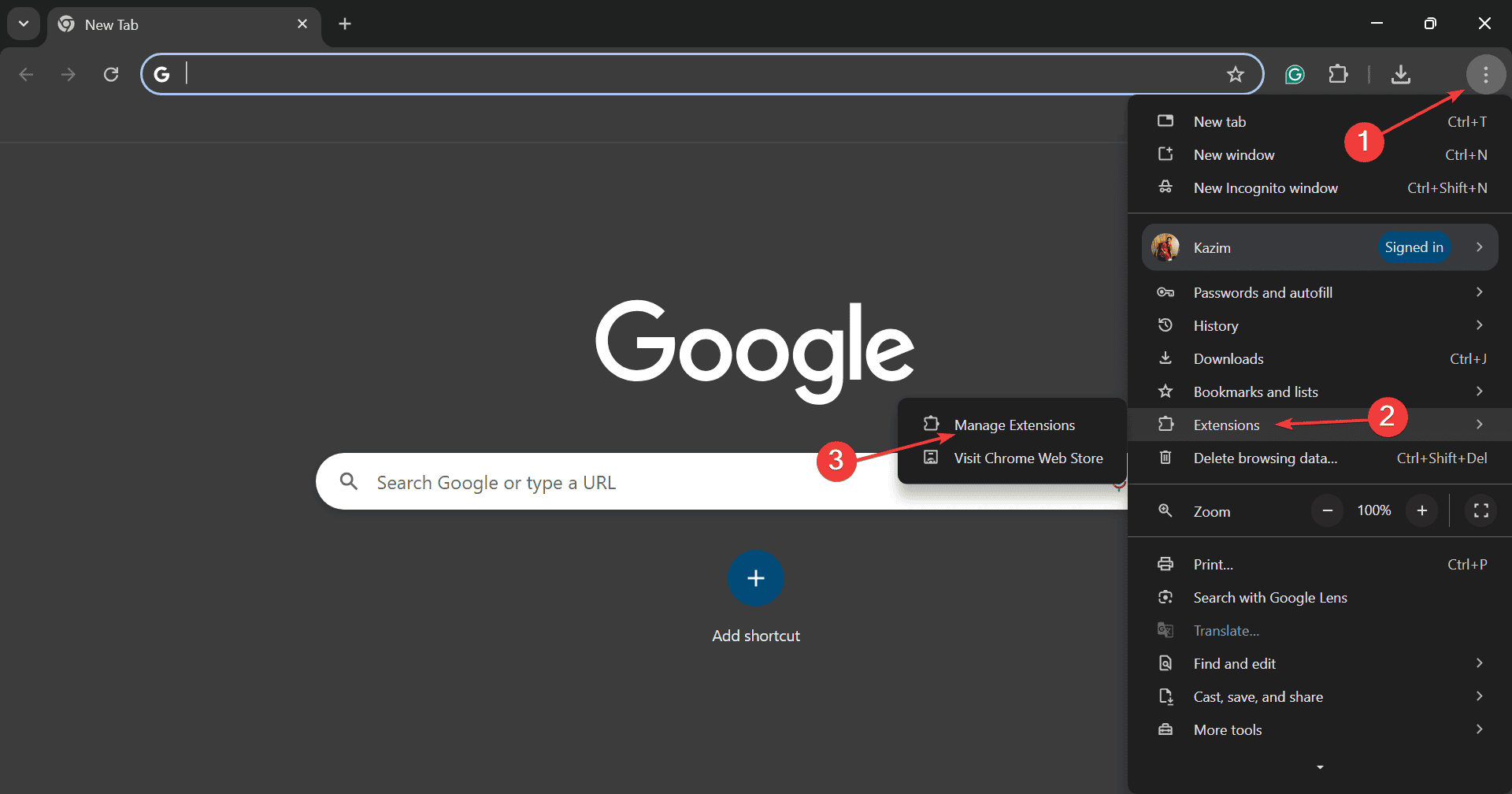Image resolution: width=1512 pixels, height=794 pixels.
Task: Go forward to next page
Action: [x=69, y=74]
